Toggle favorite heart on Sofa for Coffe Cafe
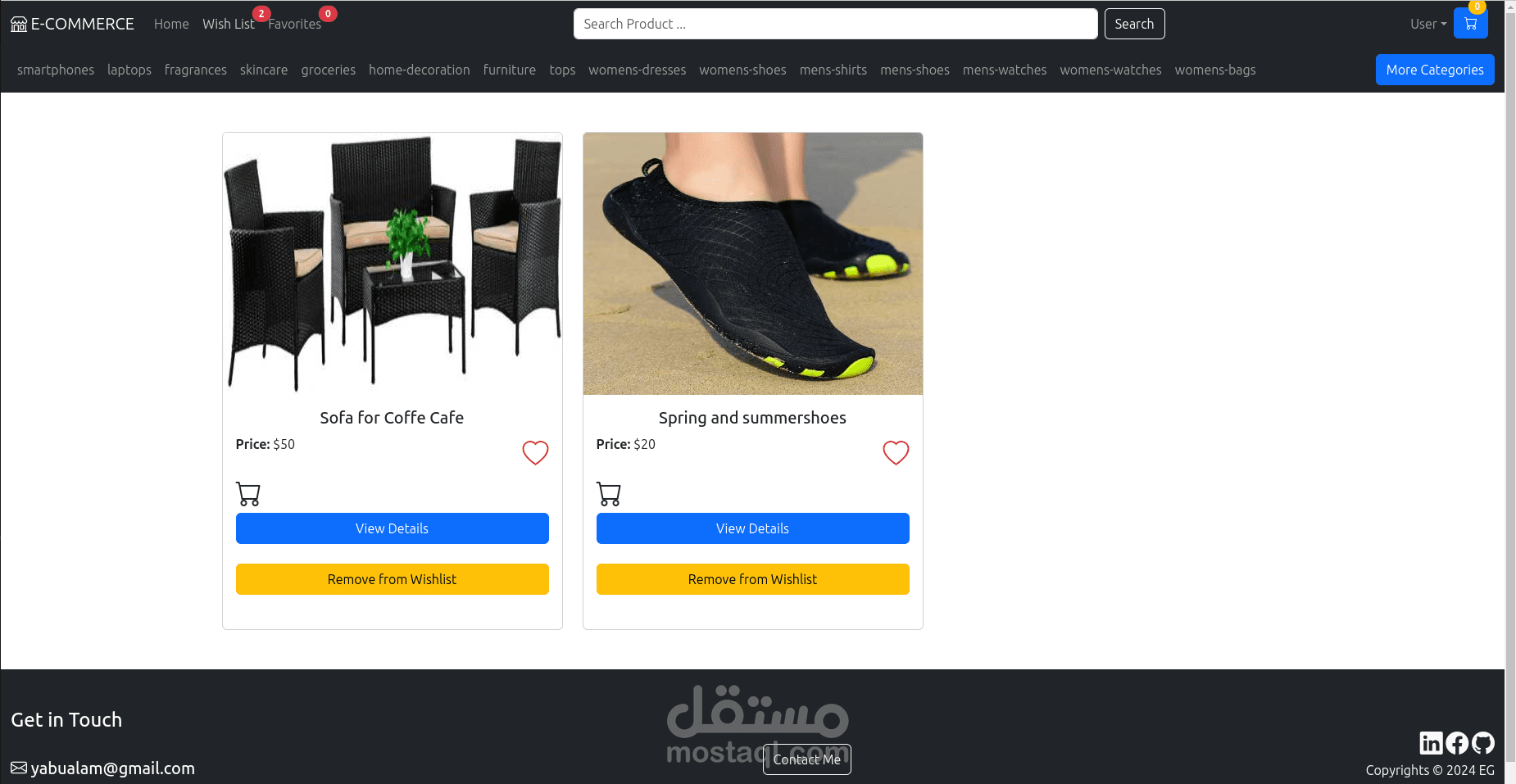 tap(535, 452)
